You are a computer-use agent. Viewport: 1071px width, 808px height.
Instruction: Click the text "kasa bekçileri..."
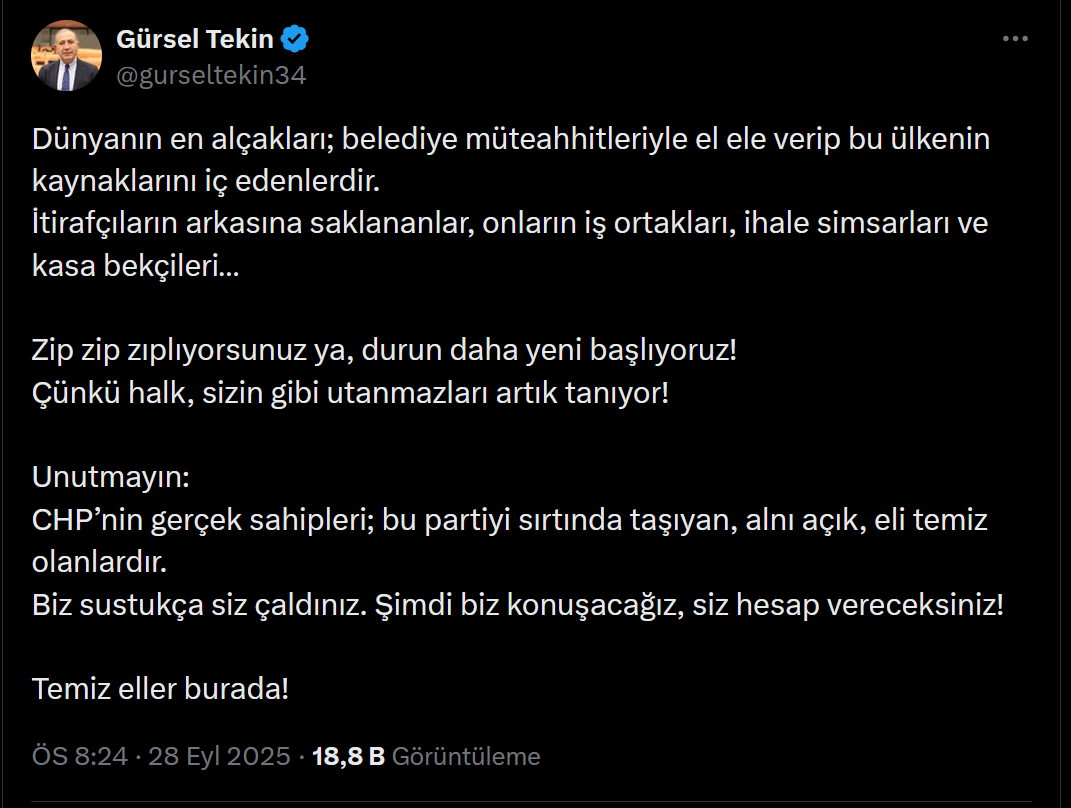pos(136,267)
